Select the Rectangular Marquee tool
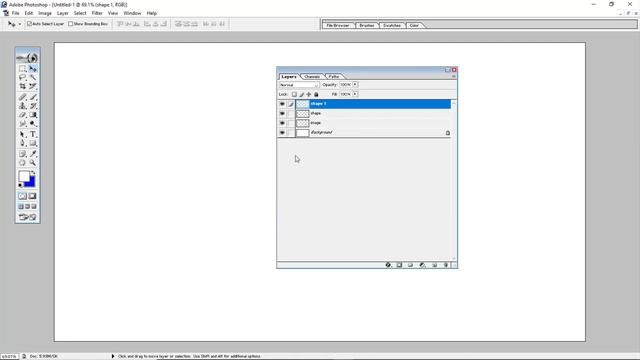The height and width of the screenshot is (360, 640). (x=22, y=69)
